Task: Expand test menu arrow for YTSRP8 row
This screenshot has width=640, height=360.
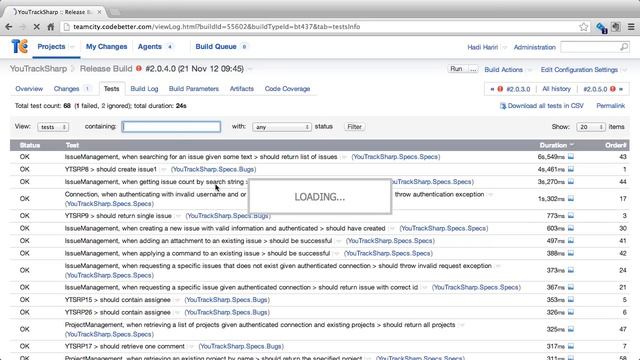Action: tap(164, 169)
